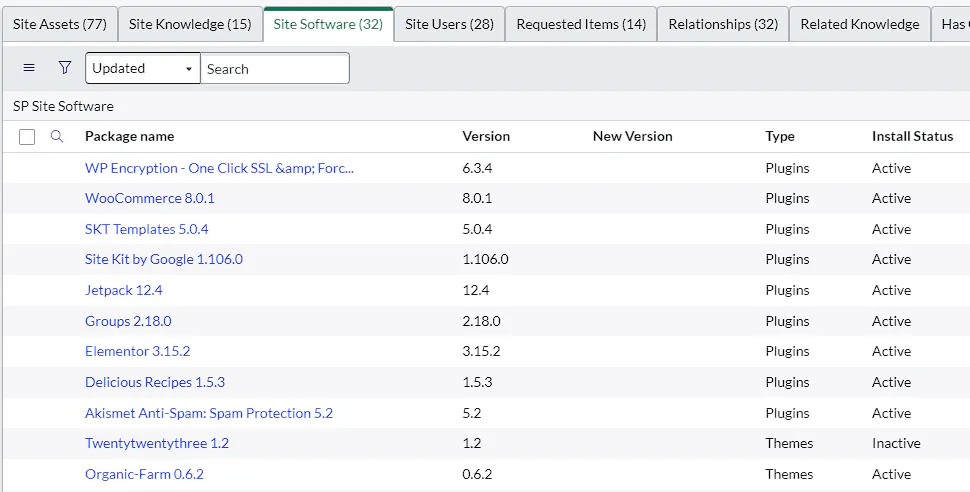This screenshot has height=492, width=970.
Task: Select the Site Software (32) tab
Action: click(328, 24)
